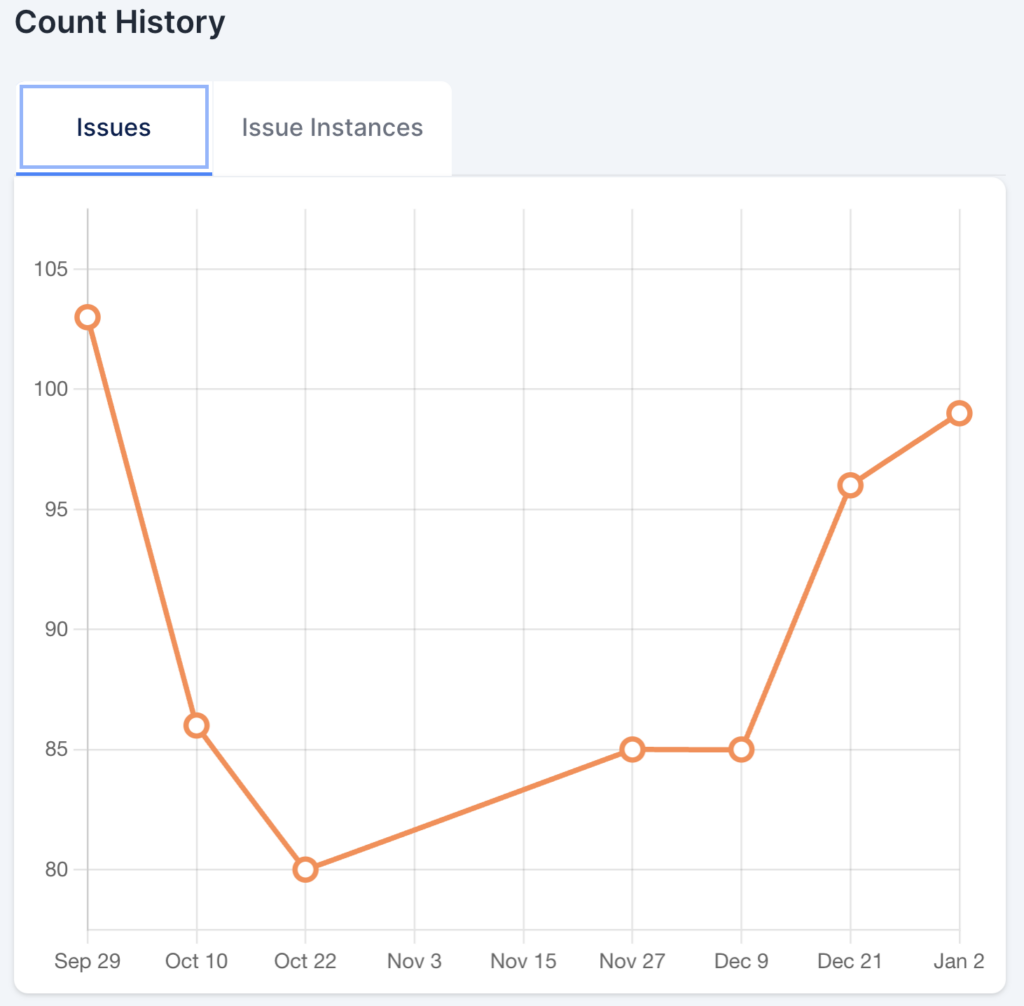
Task: Click the lowest data point on Oct 22
Action: (x=306, y=869)
